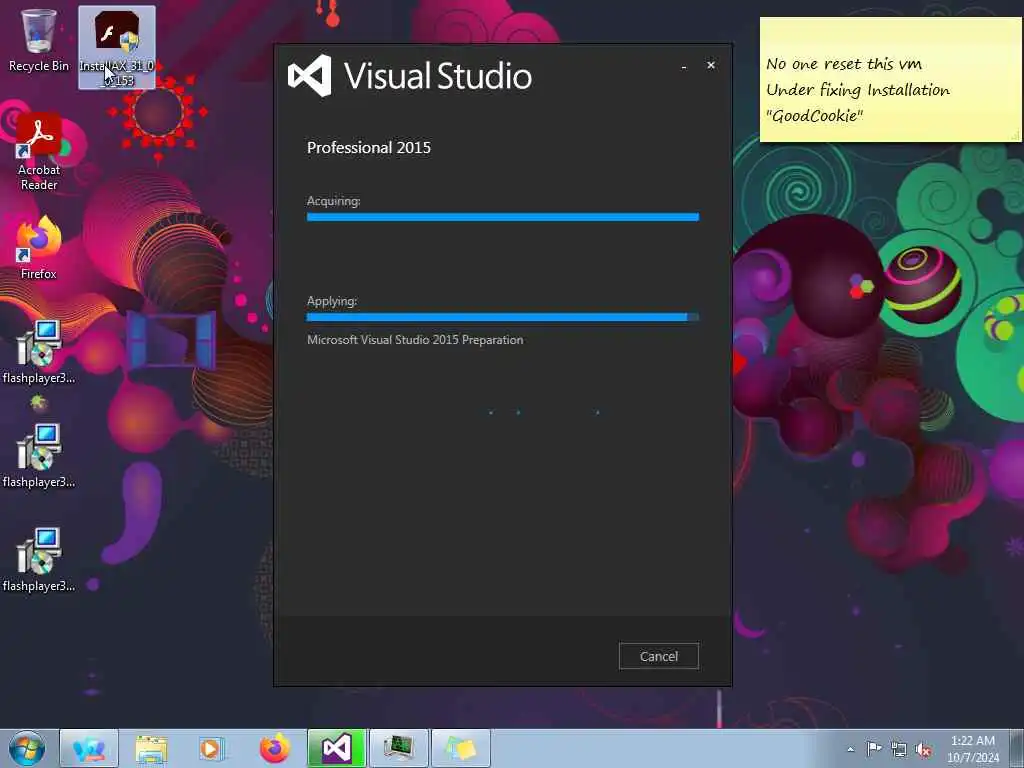Select the InstallAX Flash installer desktop icon

click(117, 47)
